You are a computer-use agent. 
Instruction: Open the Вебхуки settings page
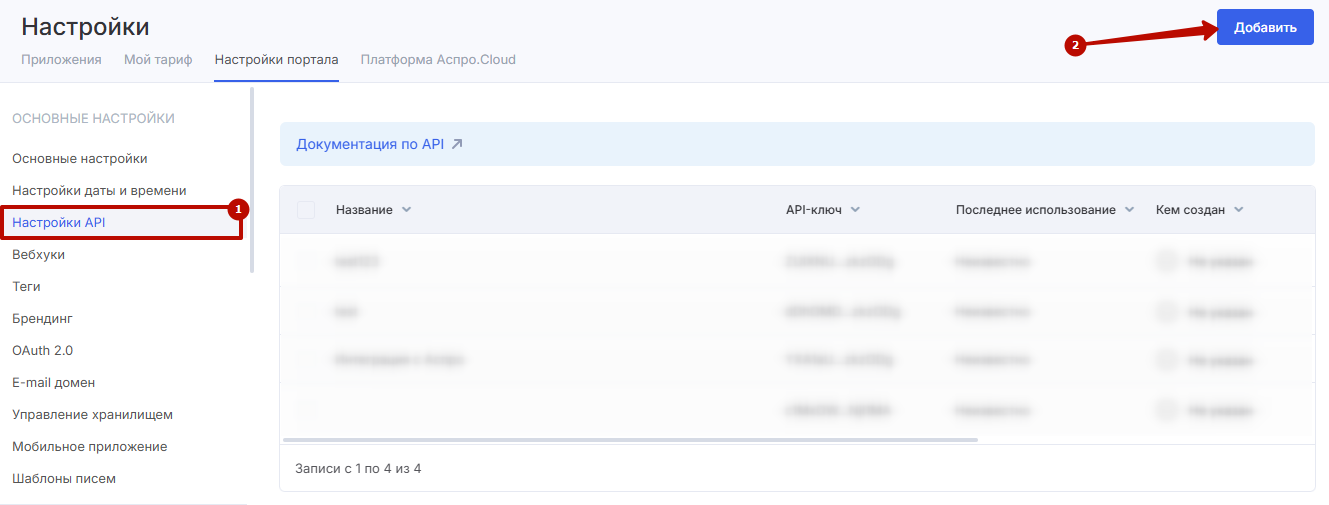pos(38,254)
